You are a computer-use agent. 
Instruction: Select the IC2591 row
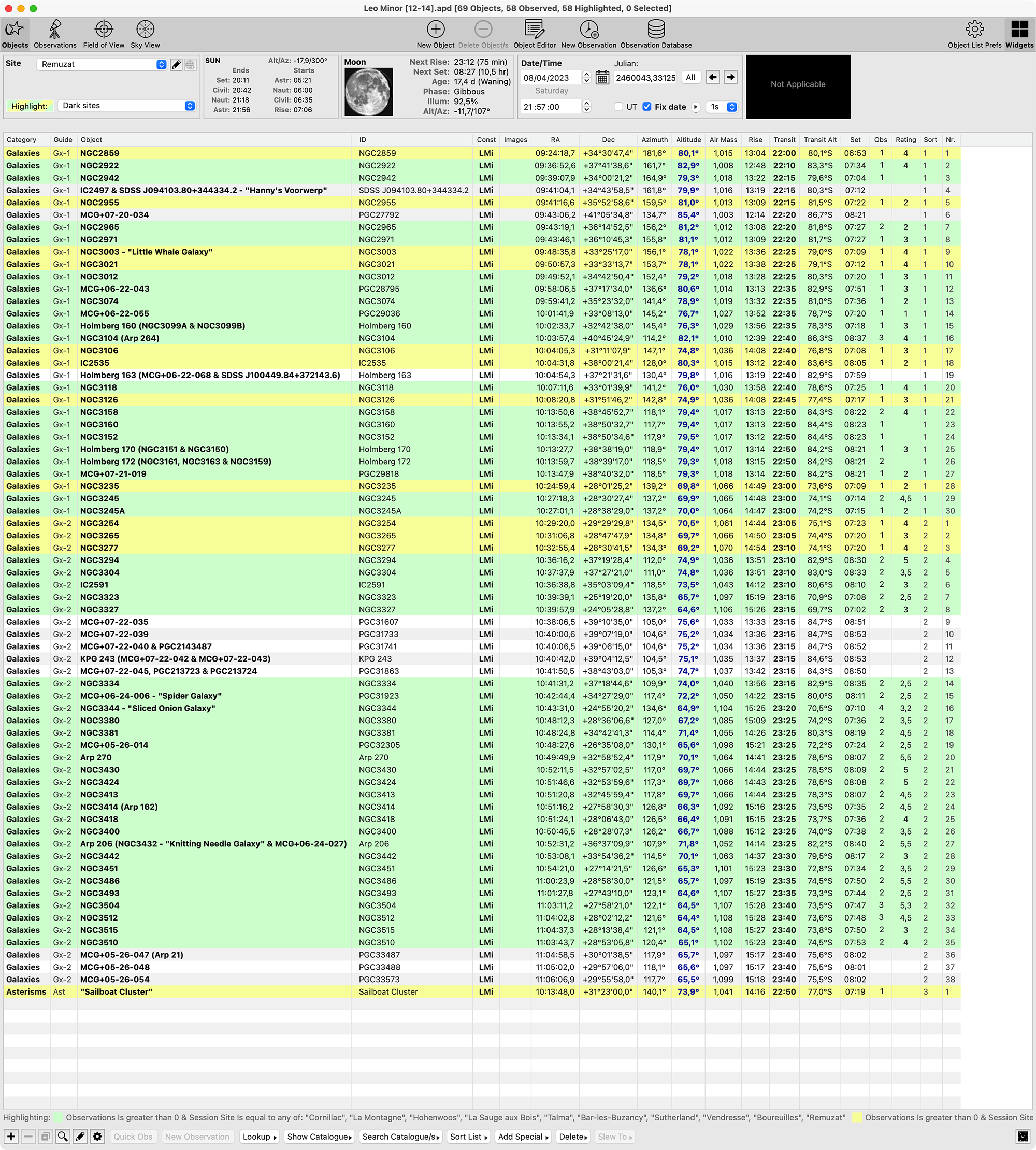click(x=482, y=585)
